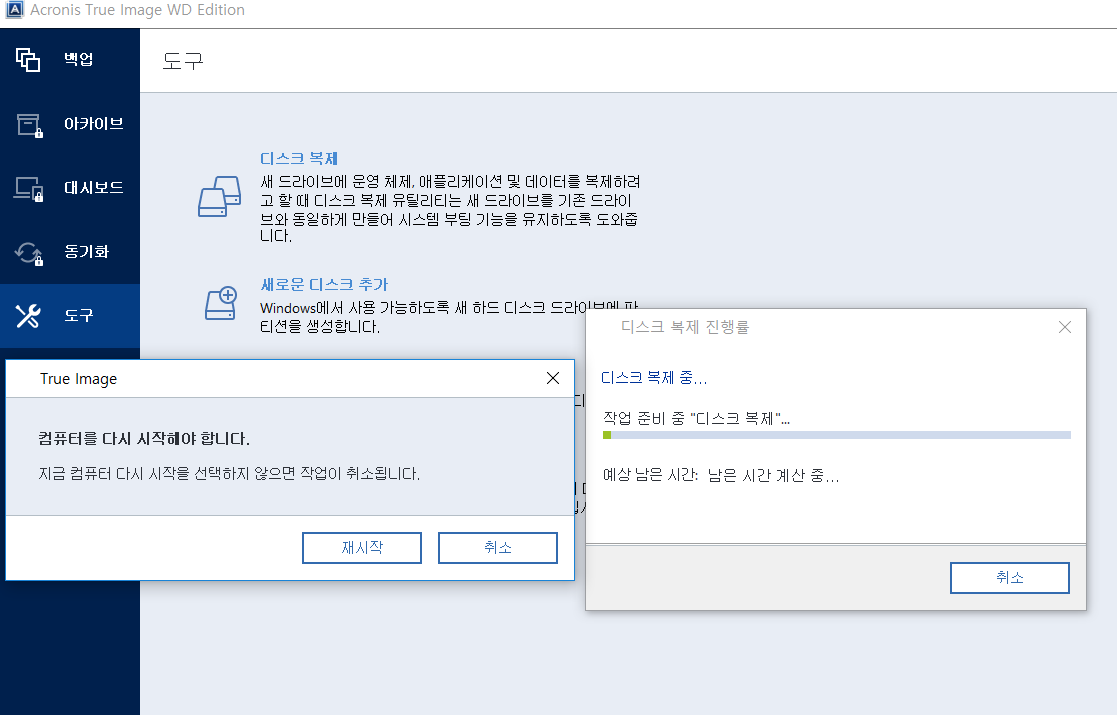This screenshot has height=715, width=1117.
Task: Click the 도구 page heading
Action: (x=183, y=61)
